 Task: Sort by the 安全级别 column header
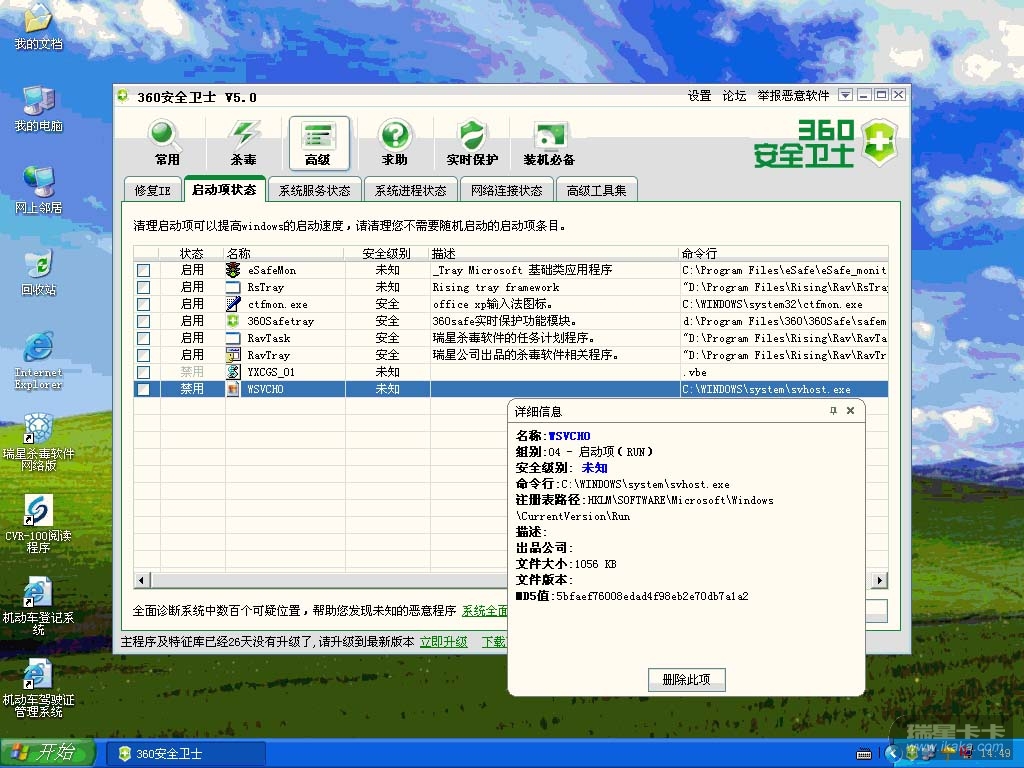(387, 253)
